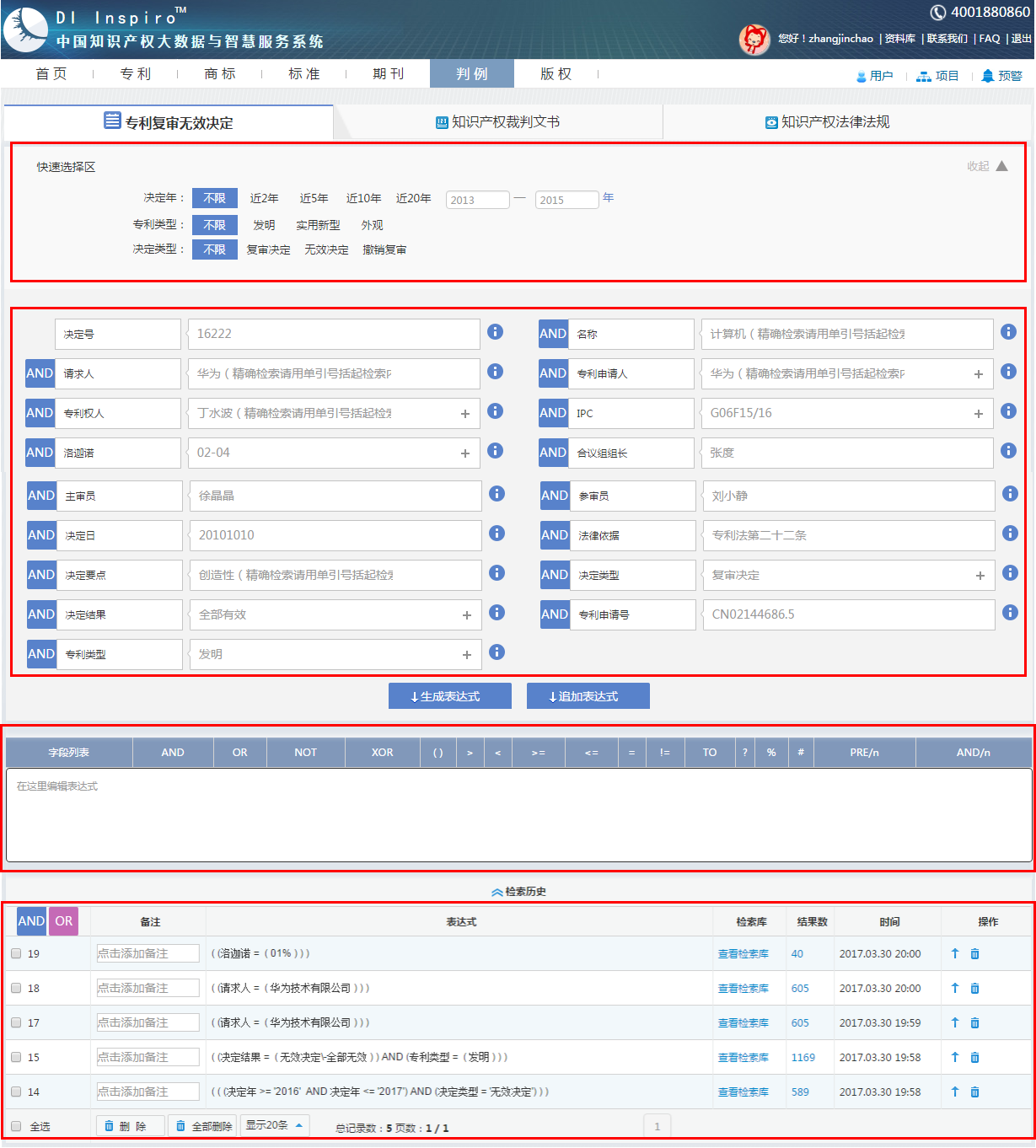Viewport: 1036px width, 1148px height.
Task: Click the 生成表达式 button
Action: point(449,696)
